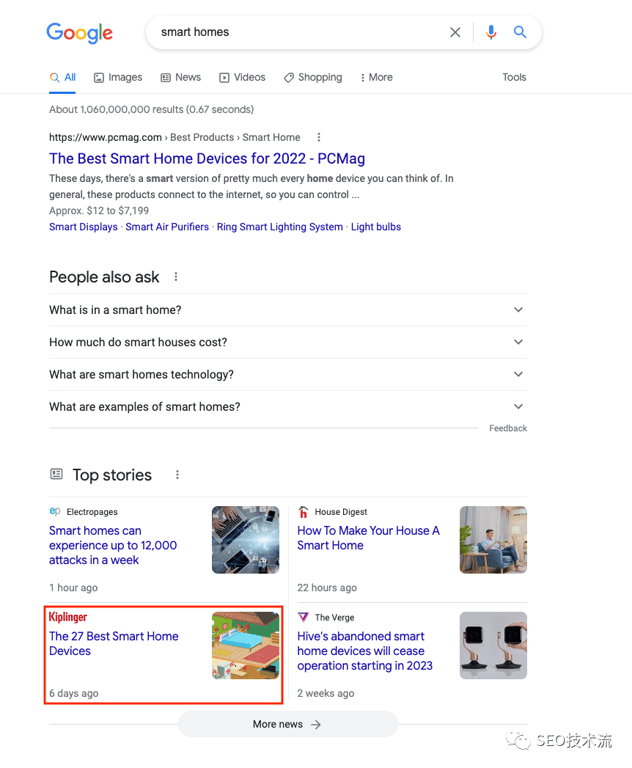
Task: Click the blue magnifier search button
Action: 520,32
